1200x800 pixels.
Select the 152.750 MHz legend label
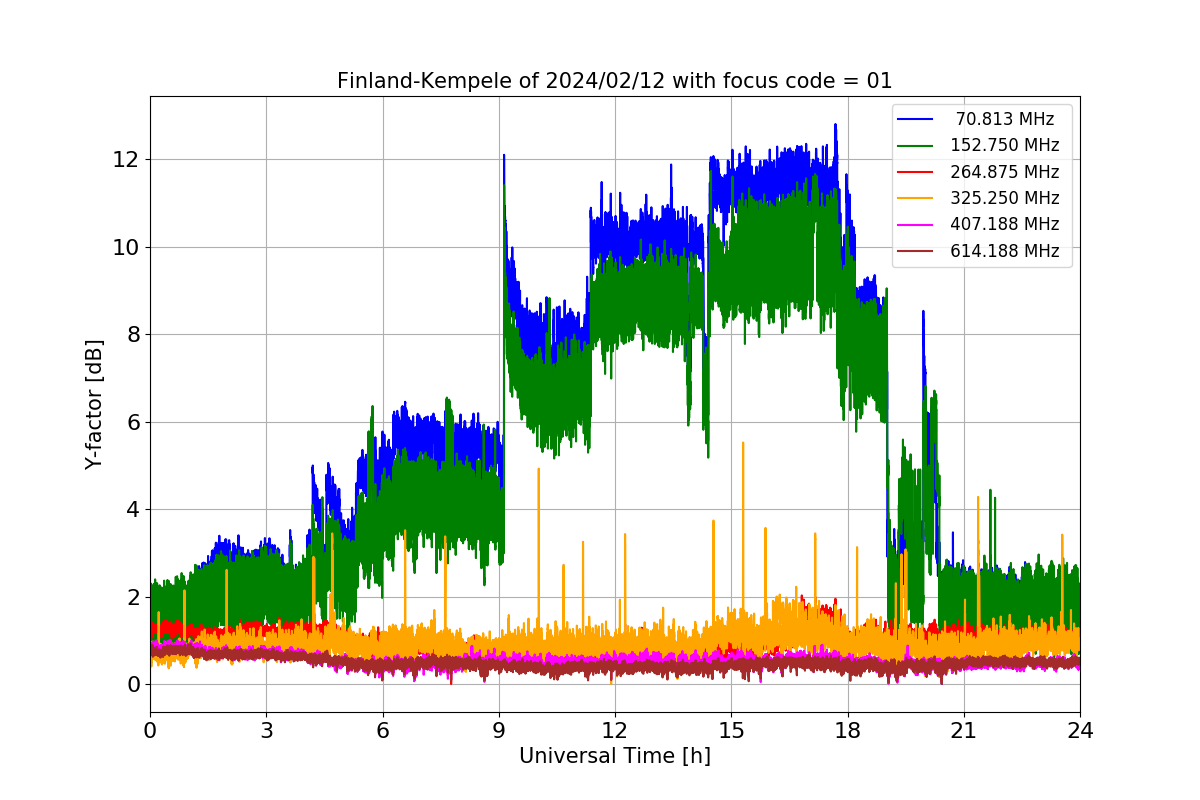pyautogui.click(x=1005, y=146)
